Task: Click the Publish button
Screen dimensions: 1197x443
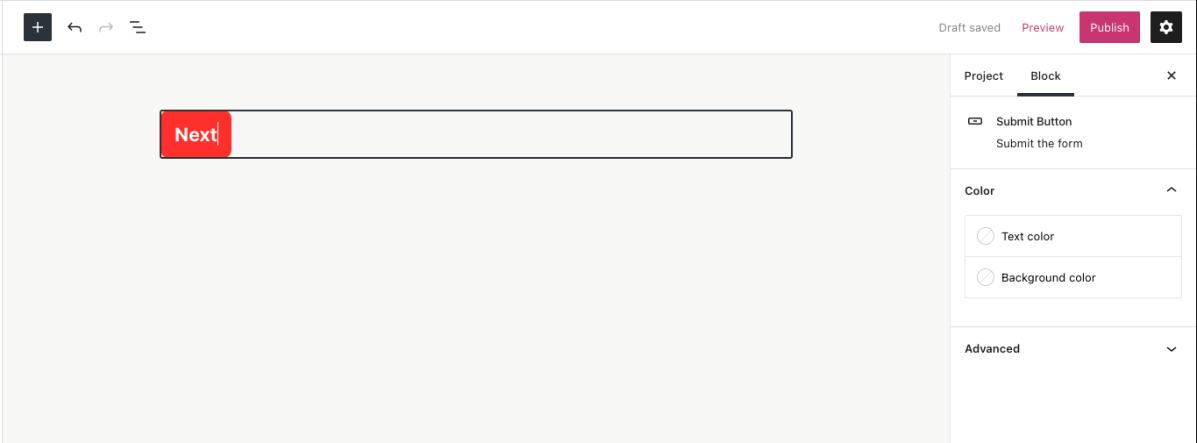Action: click(1109, 27)
